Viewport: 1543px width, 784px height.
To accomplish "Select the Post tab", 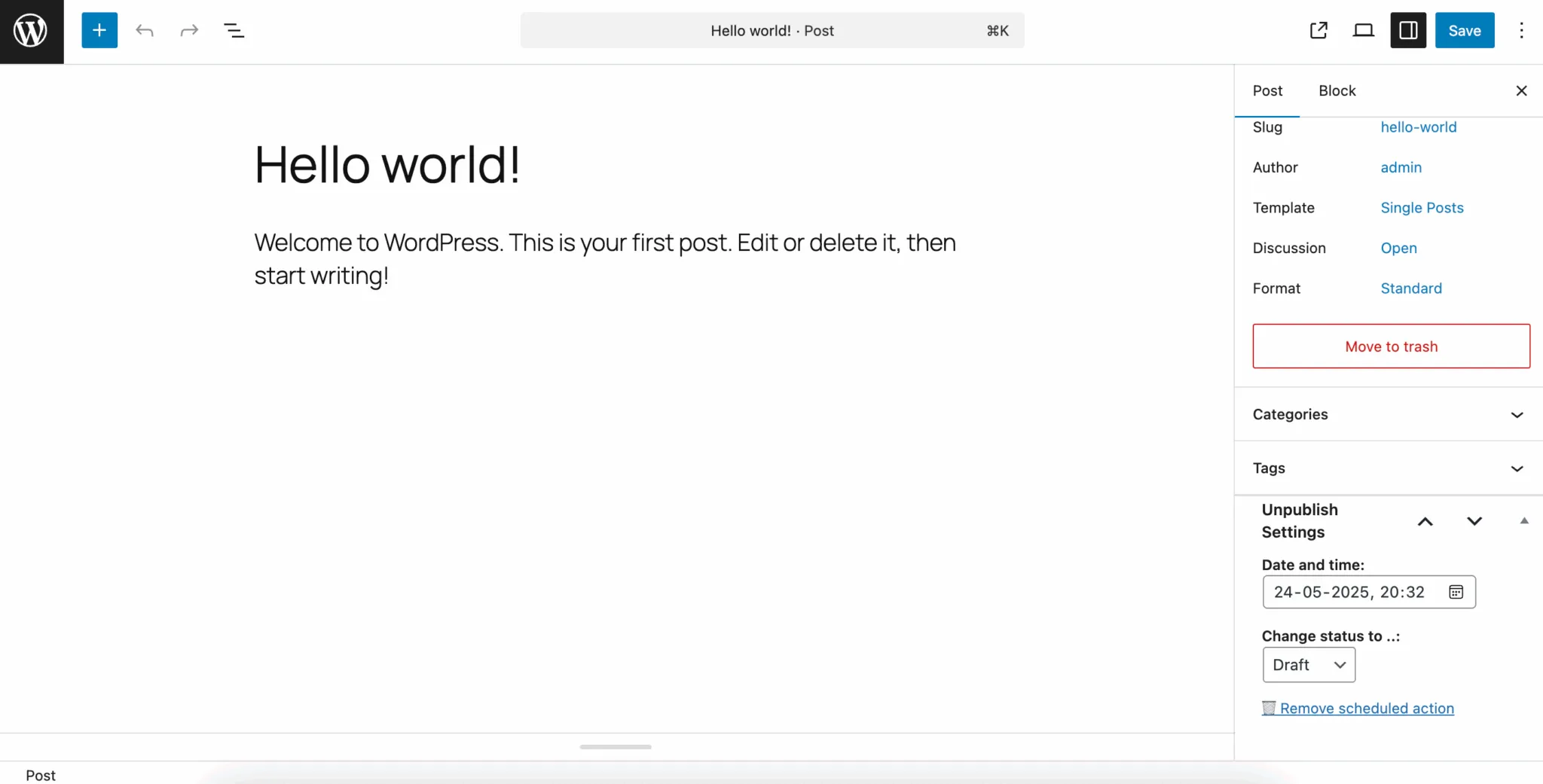I will coord(1268,90).
